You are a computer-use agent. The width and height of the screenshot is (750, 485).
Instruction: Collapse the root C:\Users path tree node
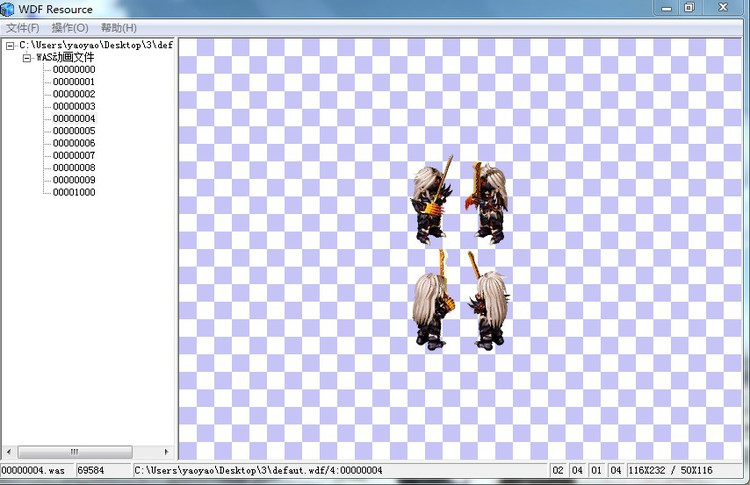coord(10,46)
